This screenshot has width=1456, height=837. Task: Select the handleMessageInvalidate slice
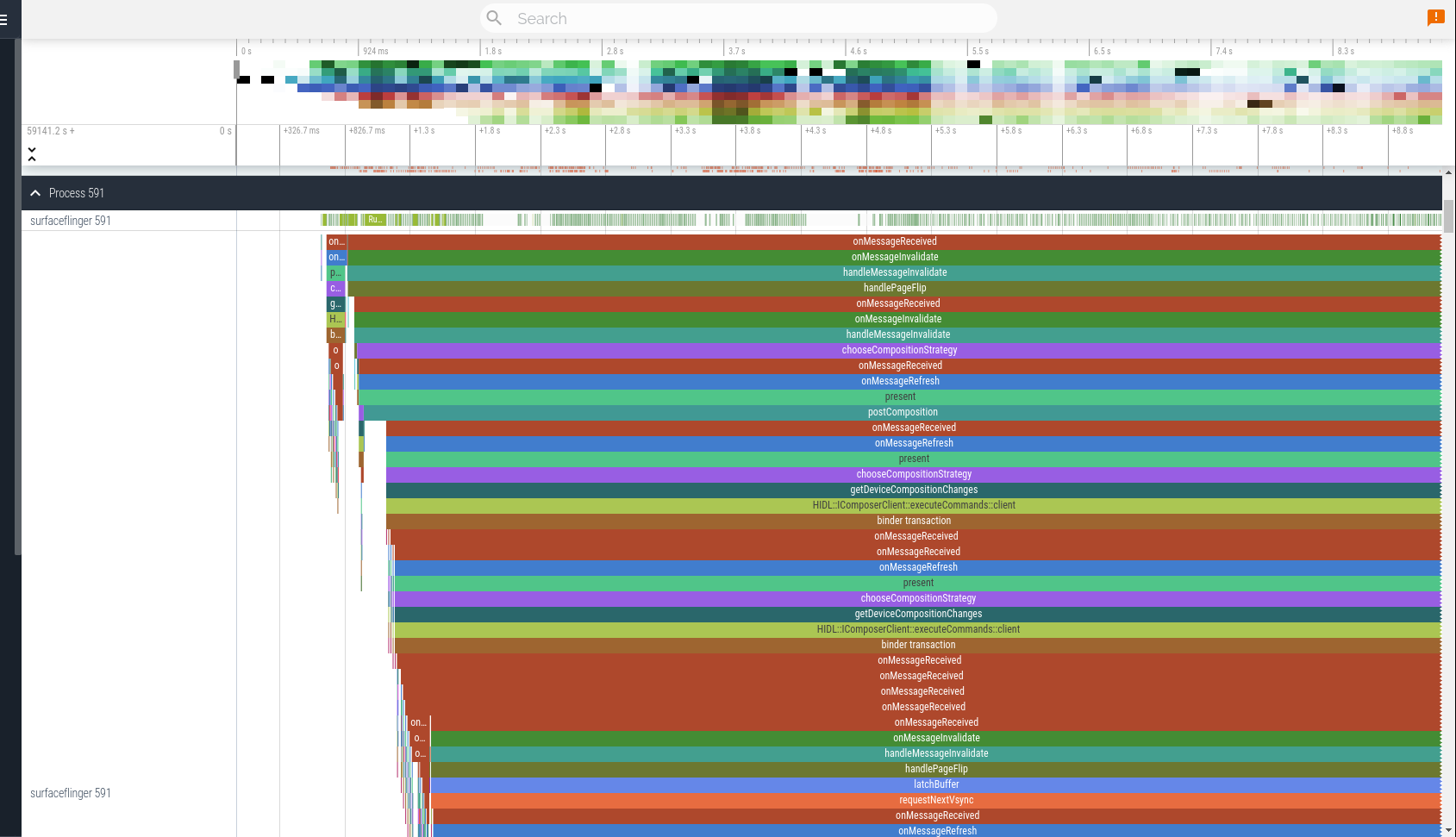pyautogui.click(x=895, y=272)
